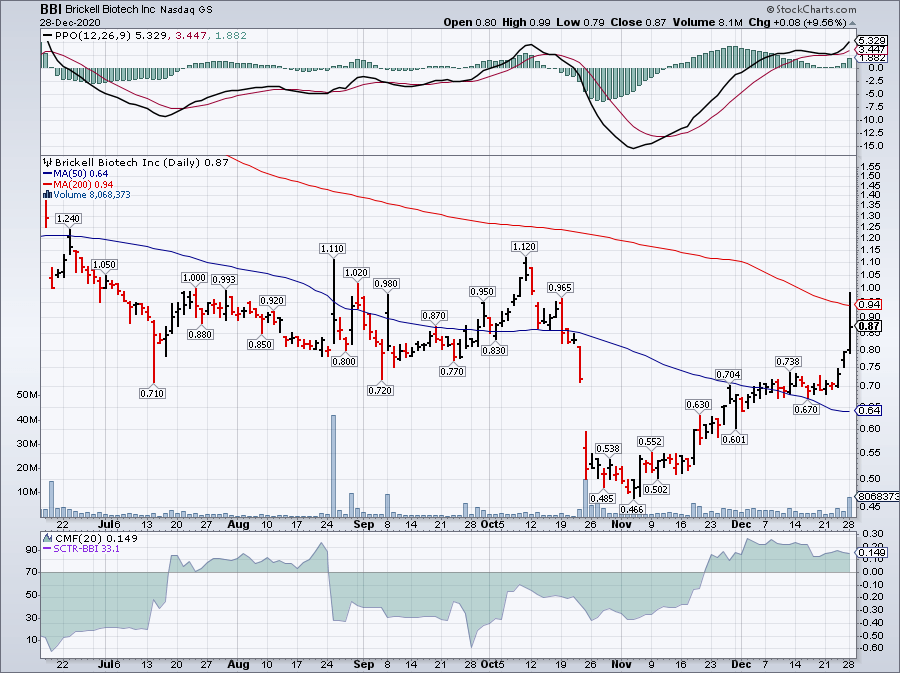Click the volume bars icon in the price legend
The image size is (900, 673).
tap(48, 195)
